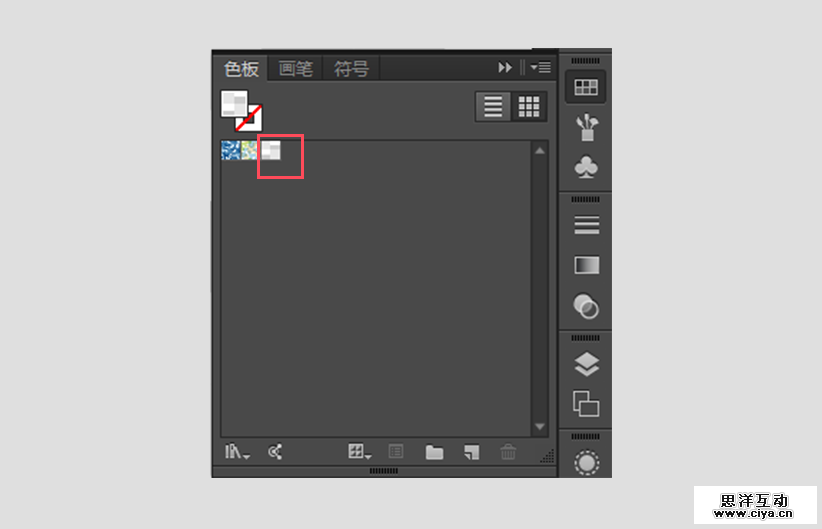Open the Show Swatch Kinds menu
The image size is (822, 529).
(x=360, y=452)
